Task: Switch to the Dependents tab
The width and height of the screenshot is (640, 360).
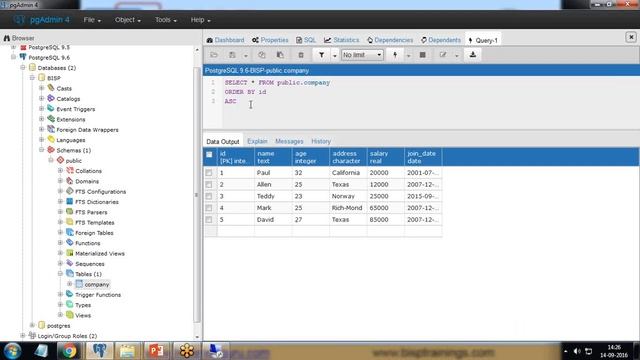Action: (441, 40)
